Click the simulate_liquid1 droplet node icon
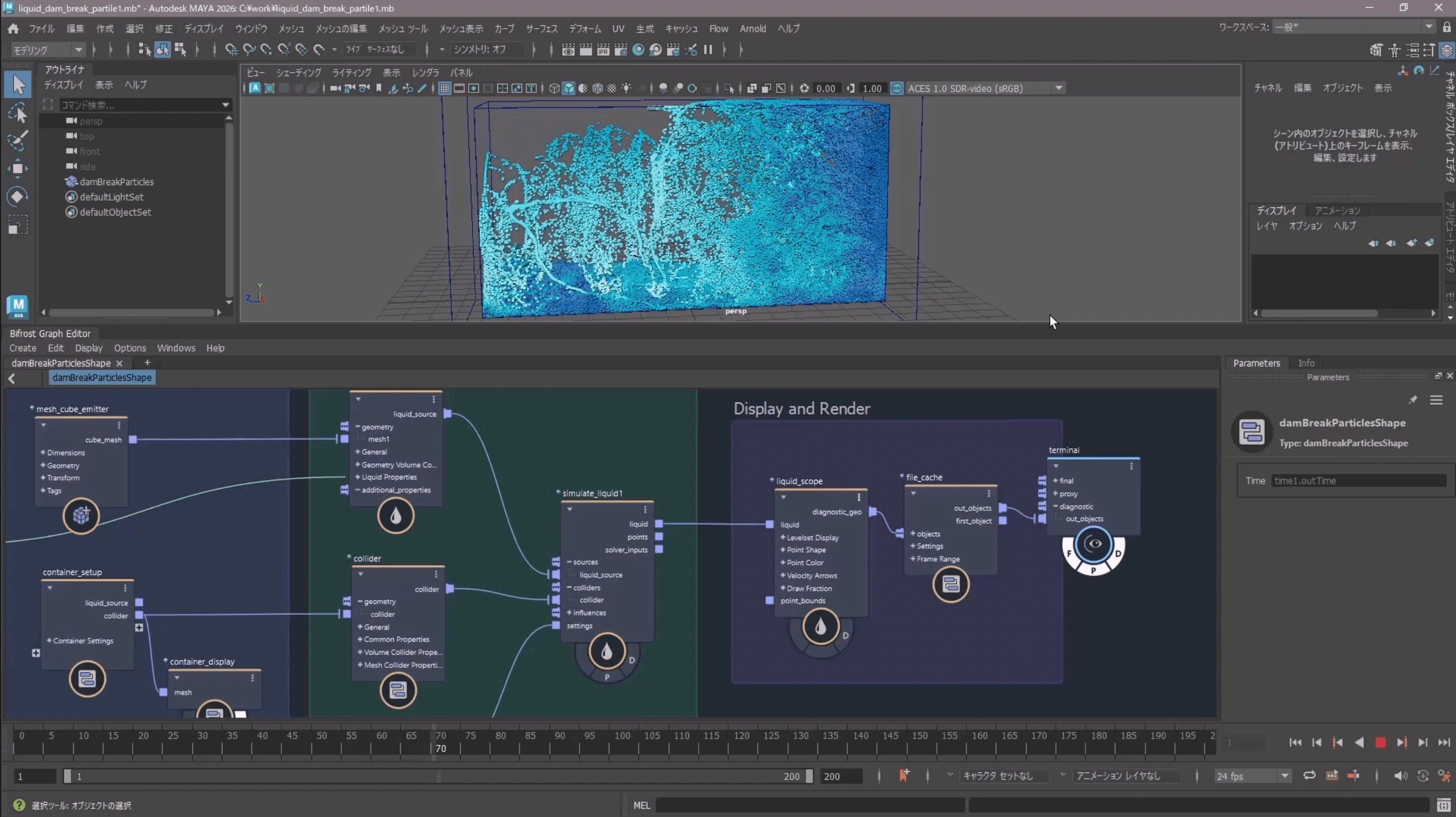The image size is (1456, 817). pyautogui.click(x=607, y=651)
